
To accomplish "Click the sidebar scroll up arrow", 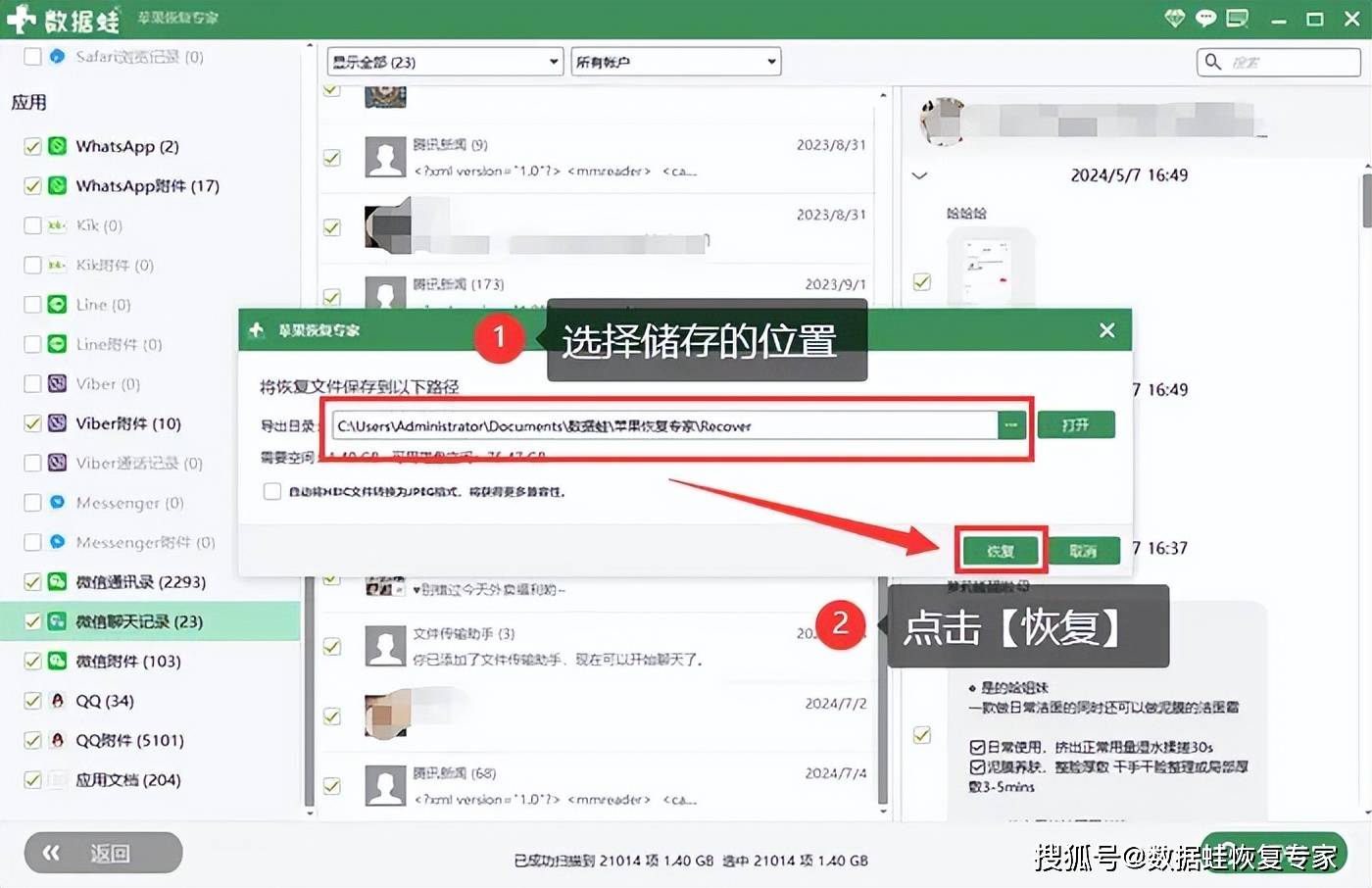I will pyautogui.click(x=310, y=46).
